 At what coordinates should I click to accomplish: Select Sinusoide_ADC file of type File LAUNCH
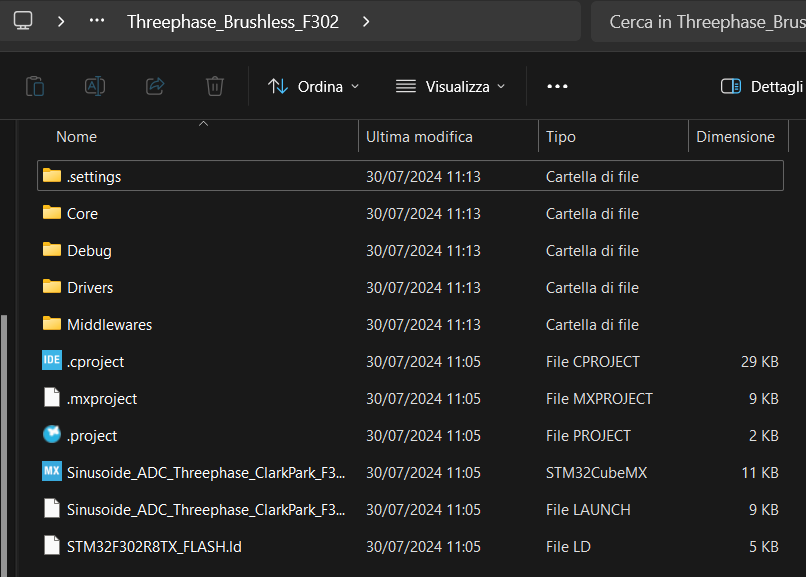click(x=206, y=510)
